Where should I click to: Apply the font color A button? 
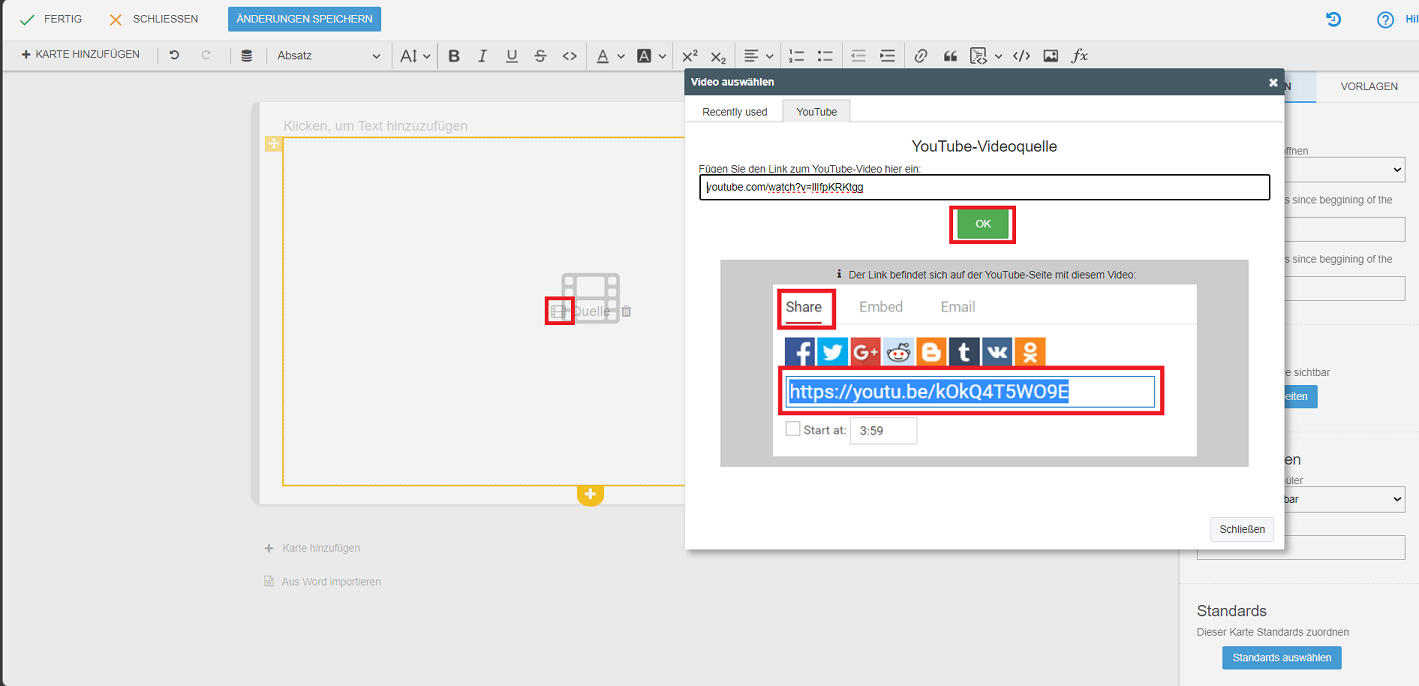(x=602, y=56)
